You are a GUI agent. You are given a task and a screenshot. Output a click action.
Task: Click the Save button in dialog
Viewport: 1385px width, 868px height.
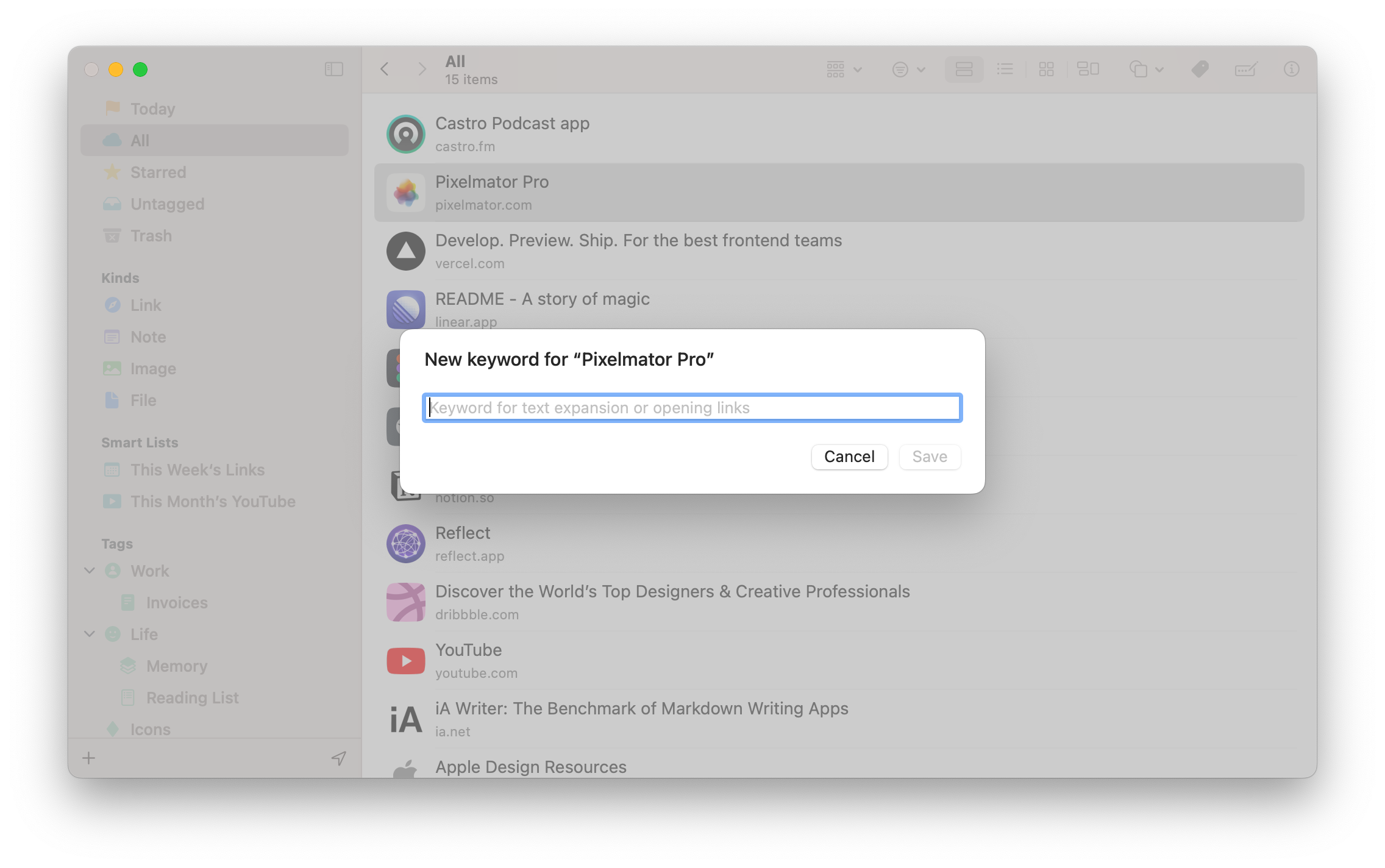(930, 457)
